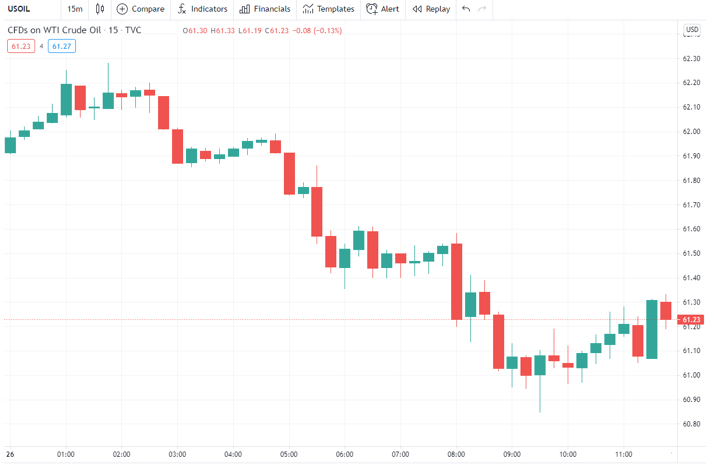Image resolution: width=714 pixels, height=470 pixels.
Task: Open the candlestick chart style selector
Action: (100, 9)
